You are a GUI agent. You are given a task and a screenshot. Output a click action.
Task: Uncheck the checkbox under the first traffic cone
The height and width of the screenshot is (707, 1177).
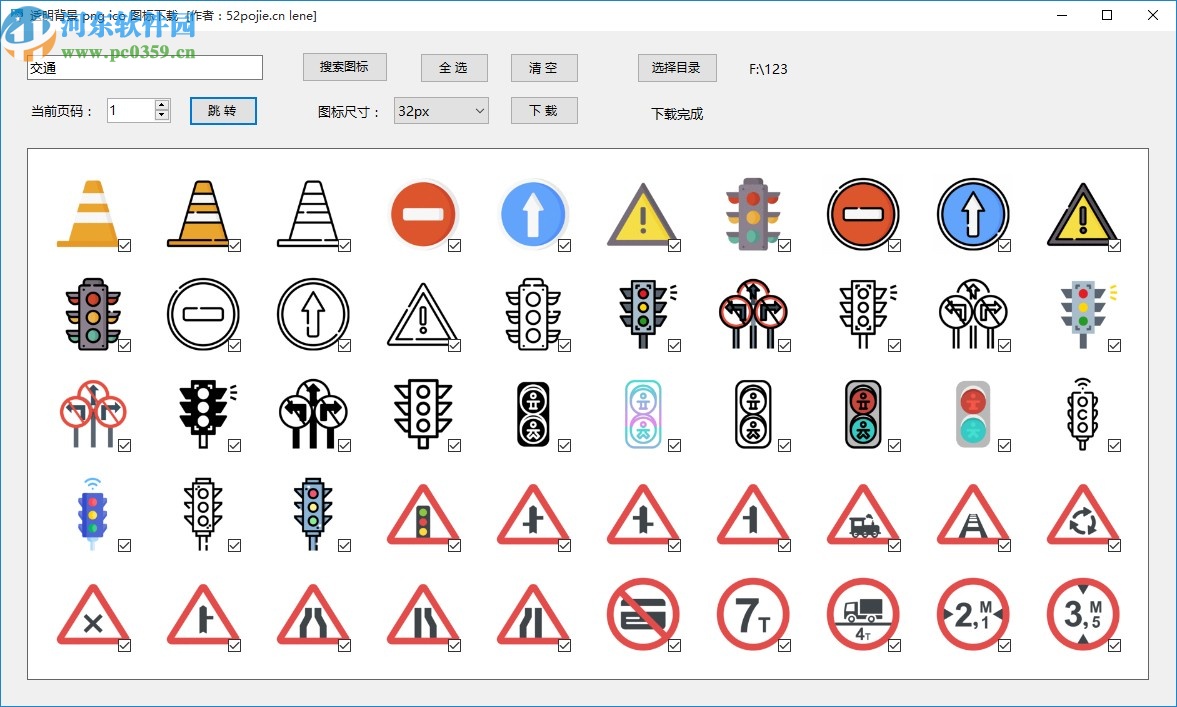click(126, 243)
